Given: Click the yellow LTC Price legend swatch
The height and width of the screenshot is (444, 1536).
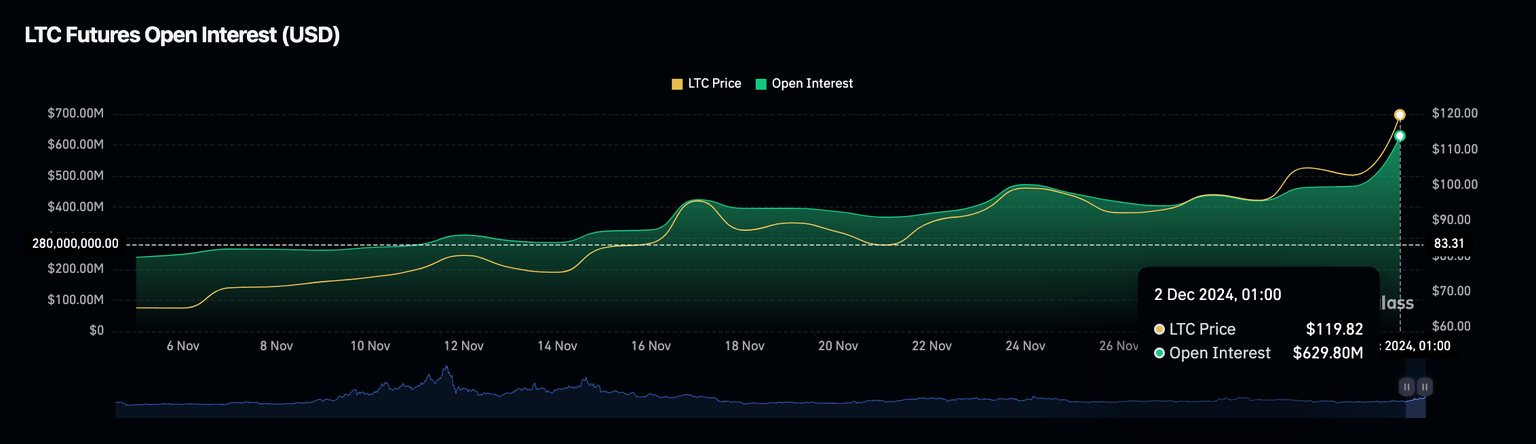Looking at the screenshot, I should click(677, 84).
